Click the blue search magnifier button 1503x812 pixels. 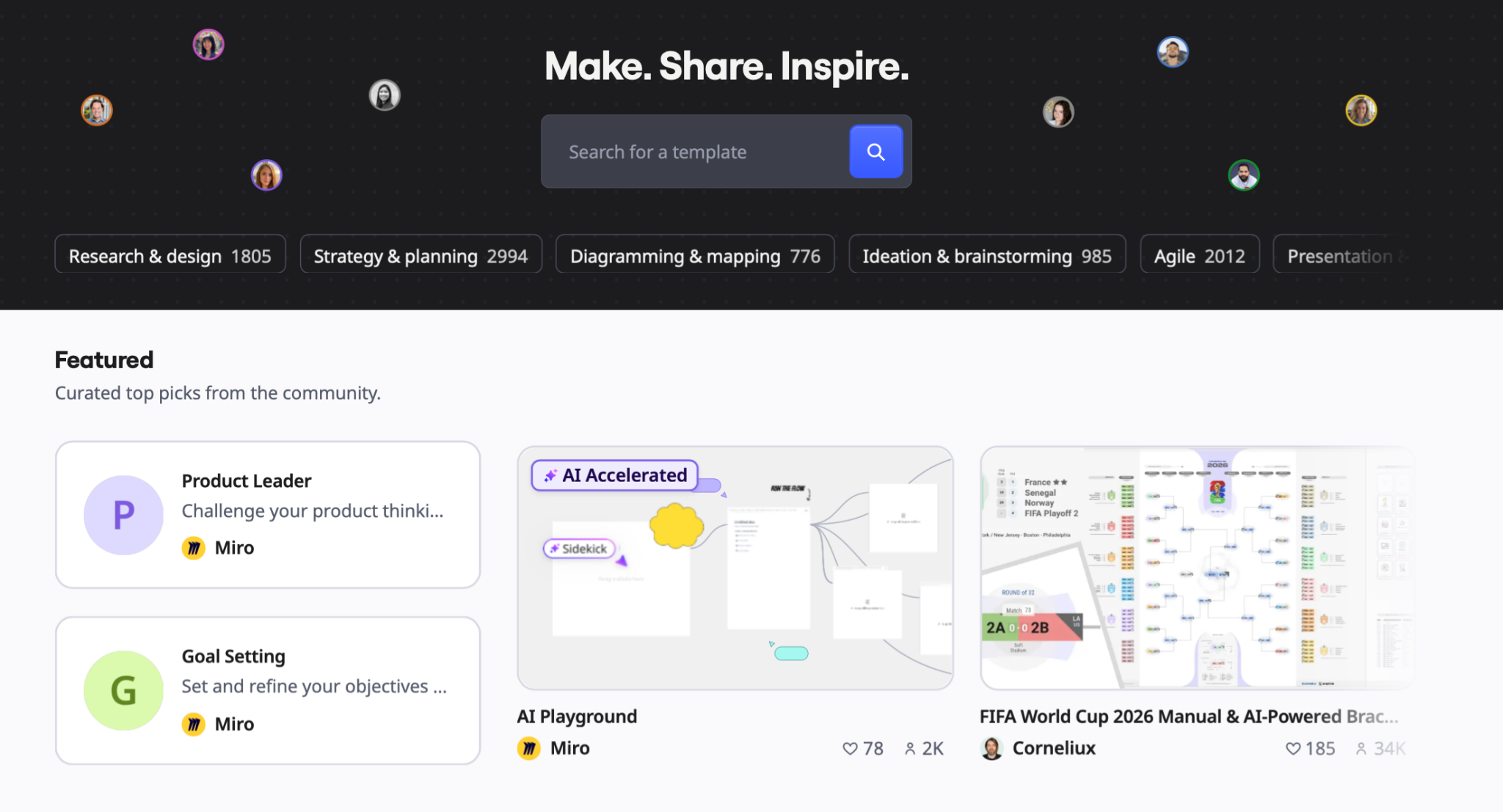[x=876, y=152]
